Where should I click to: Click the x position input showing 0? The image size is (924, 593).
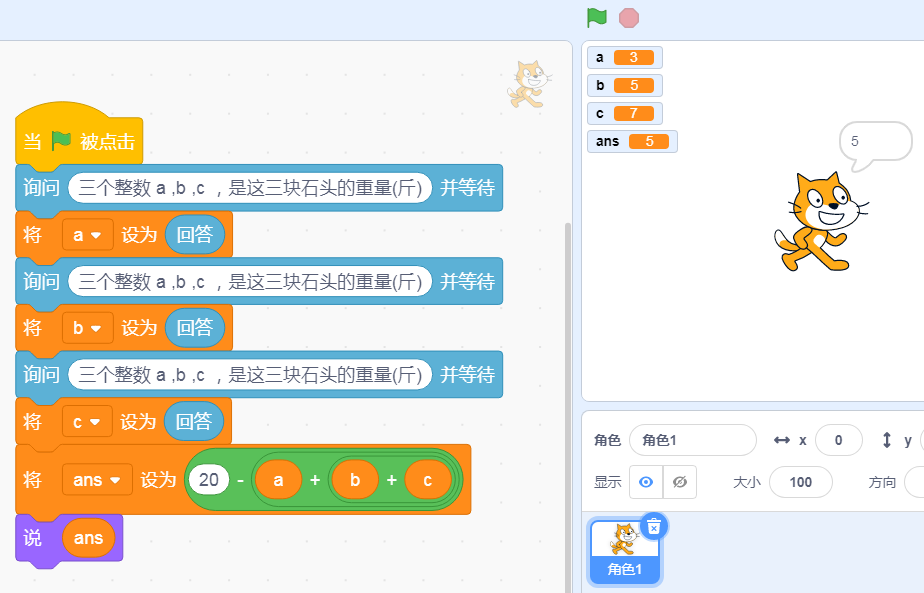click(x=838, y=440)
